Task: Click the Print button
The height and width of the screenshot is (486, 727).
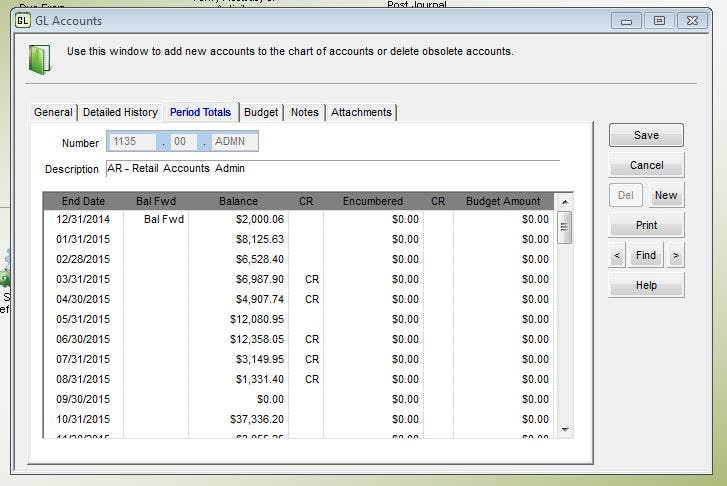Action: [646, 225]
